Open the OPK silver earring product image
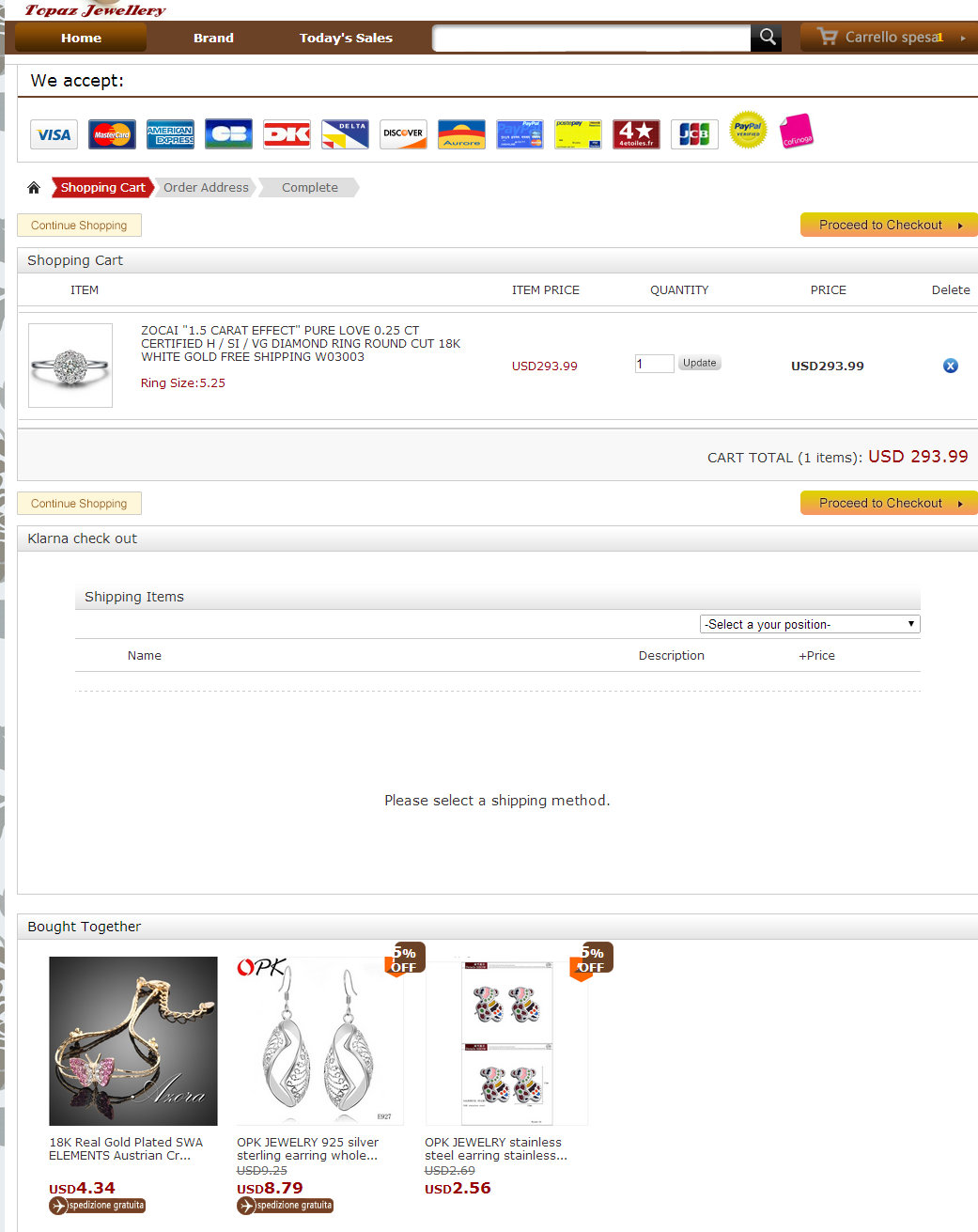Viewport: 978px width, 1232px height. pos(320,1041)
